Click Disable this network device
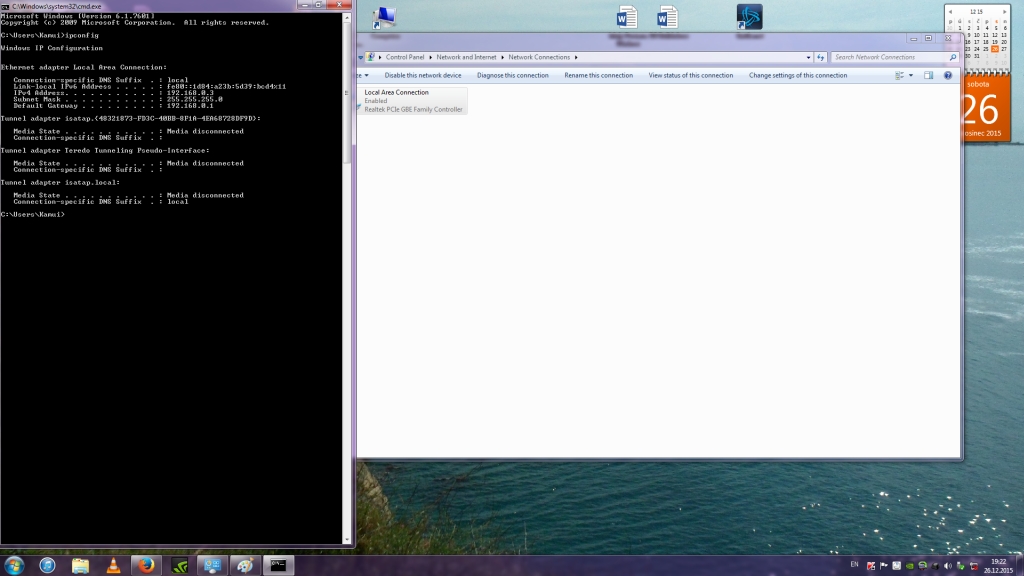 pyautogui.click(x=423, y=75)
